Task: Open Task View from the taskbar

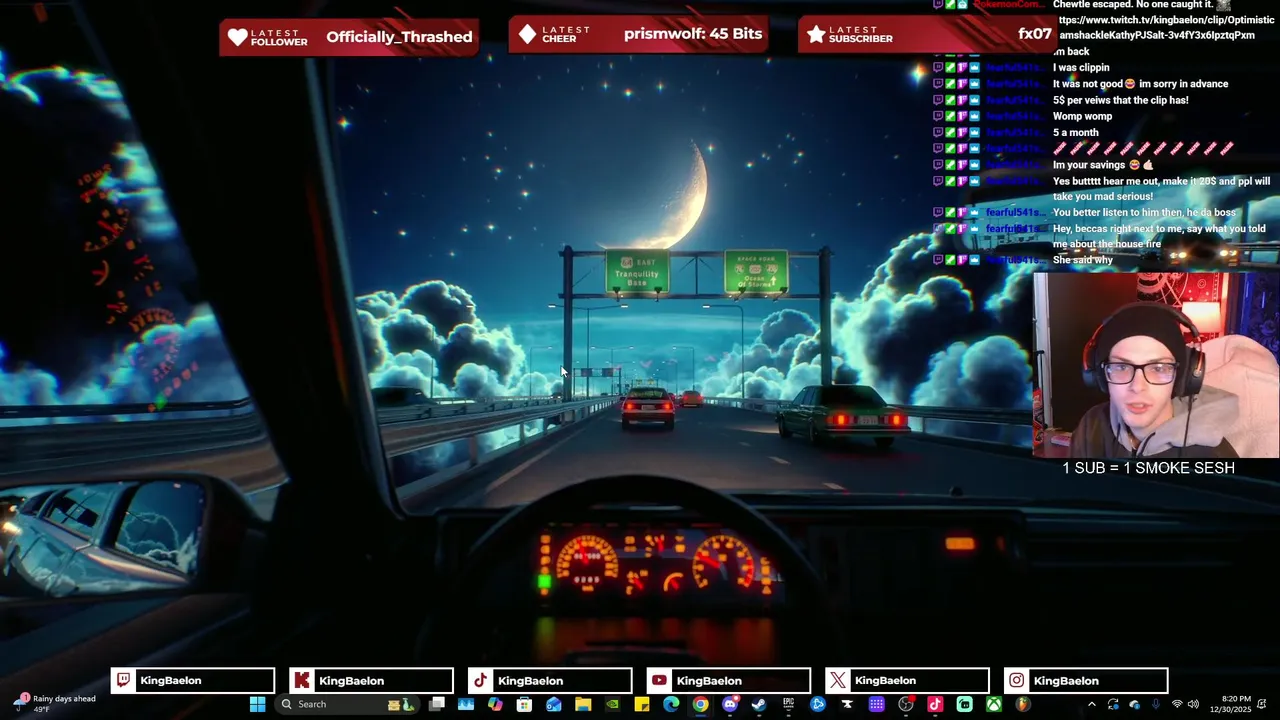Action: pos(437,704)
